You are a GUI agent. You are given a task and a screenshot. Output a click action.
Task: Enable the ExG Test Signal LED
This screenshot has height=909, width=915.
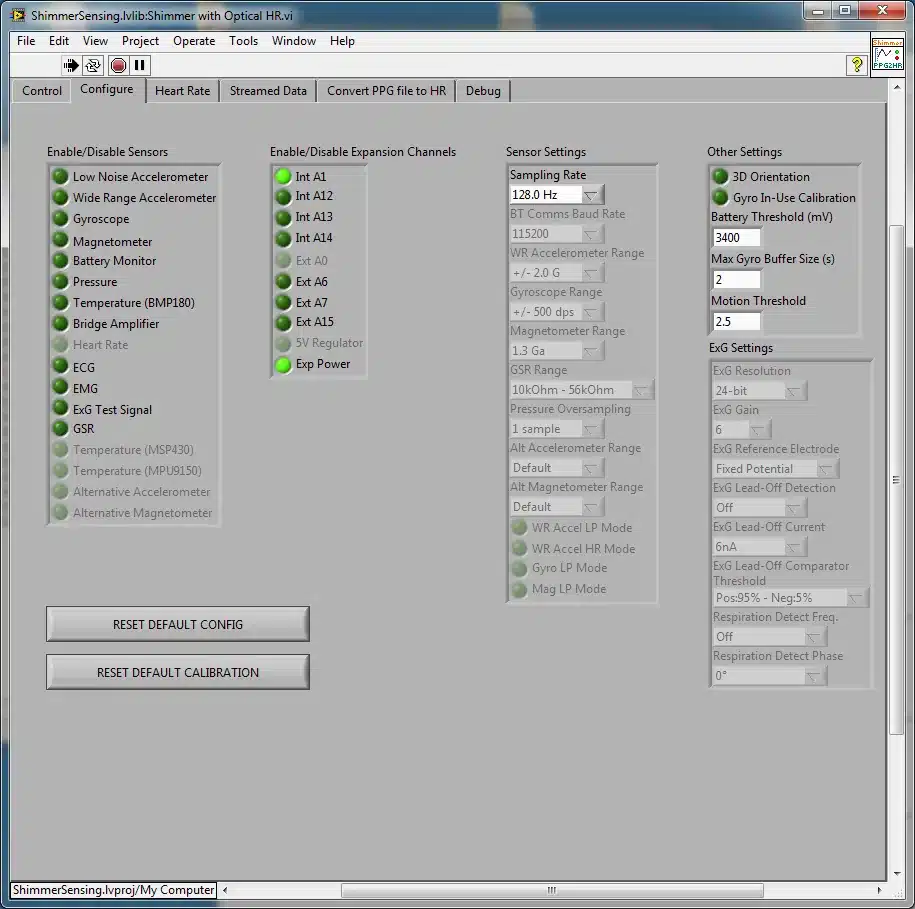(60, 408)
